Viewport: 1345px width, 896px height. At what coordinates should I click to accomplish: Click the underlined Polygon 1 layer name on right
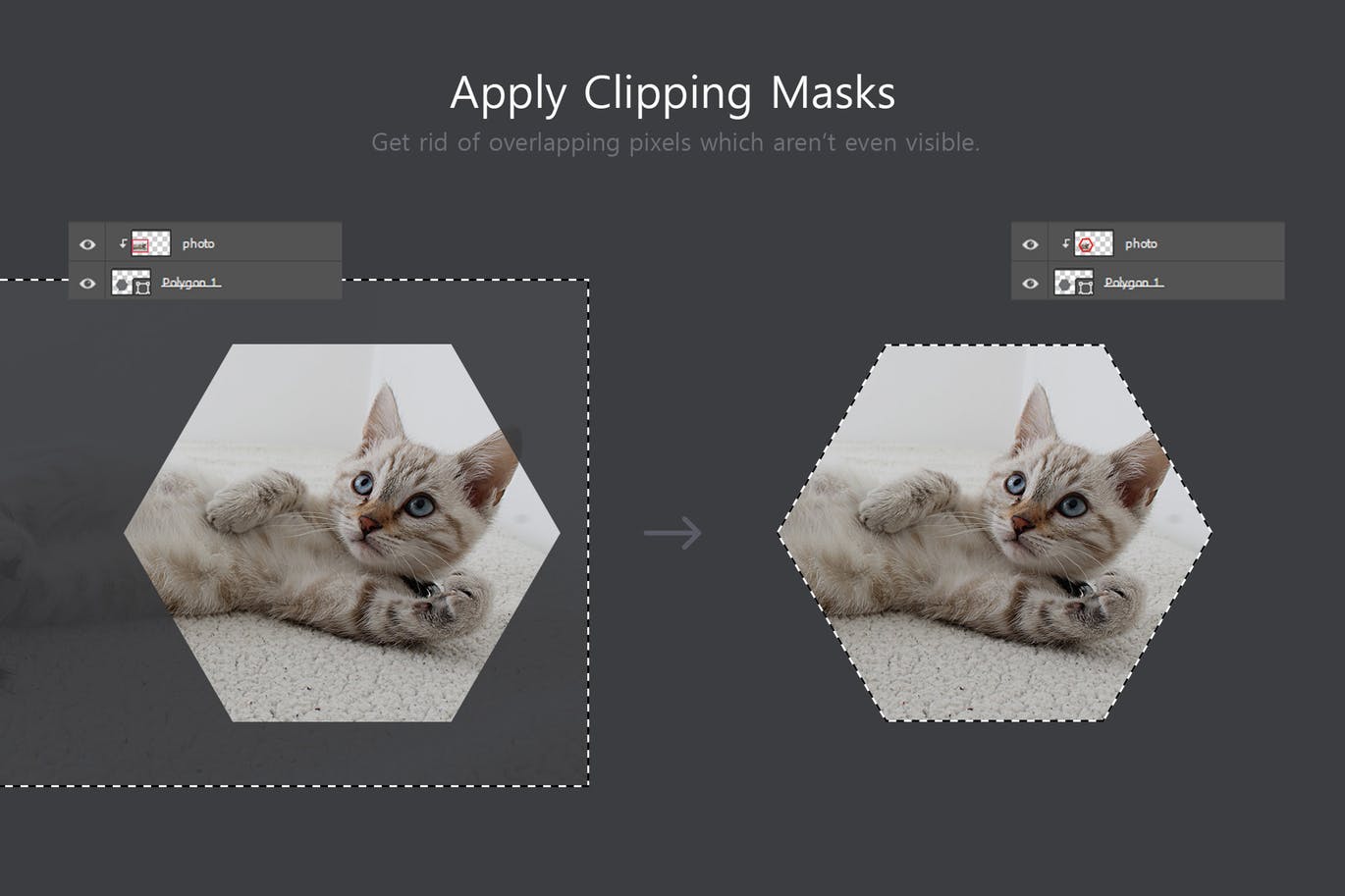pyautogui.click(x=1135, y=283)
